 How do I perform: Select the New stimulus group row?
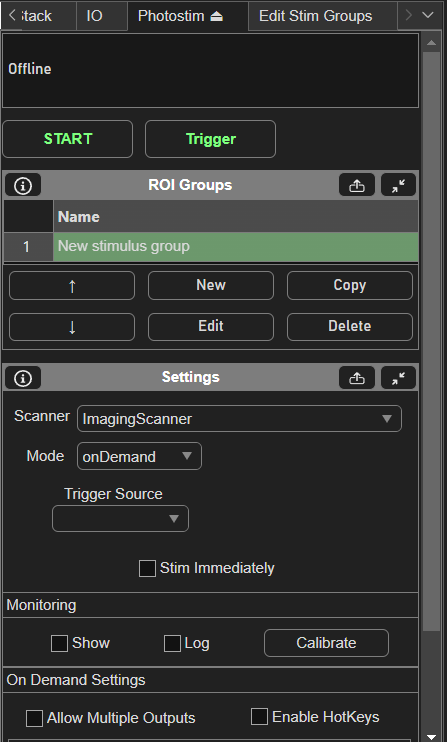tap(236, 247)
